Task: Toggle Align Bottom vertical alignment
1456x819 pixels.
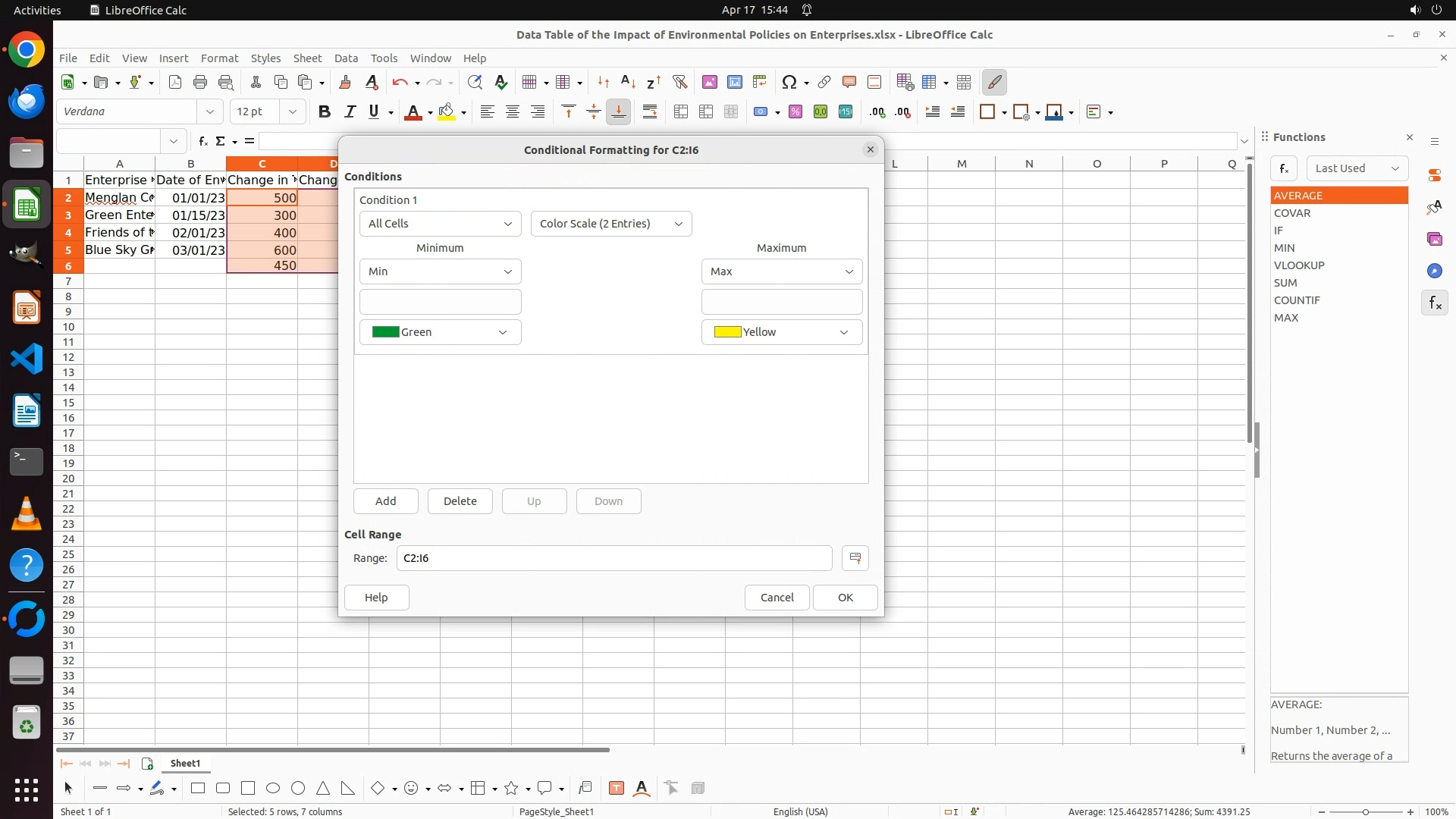Action: pyautogui.click(x=619, y=112)
